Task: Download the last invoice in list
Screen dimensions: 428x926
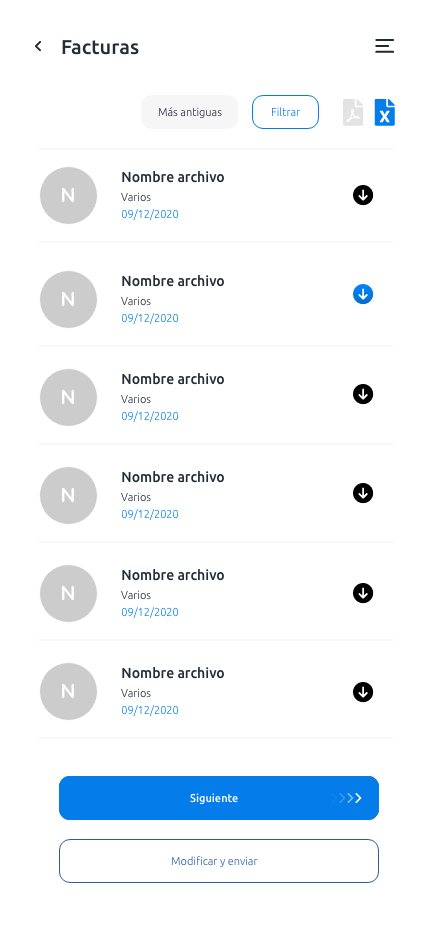Action: pos(363,692)
